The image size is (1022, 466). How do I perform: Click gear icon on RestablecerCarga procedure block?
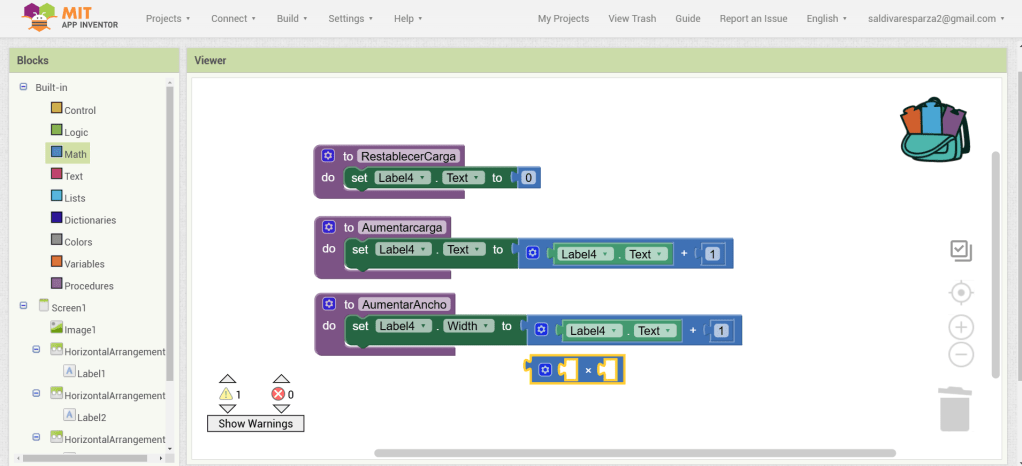[328, 156]
